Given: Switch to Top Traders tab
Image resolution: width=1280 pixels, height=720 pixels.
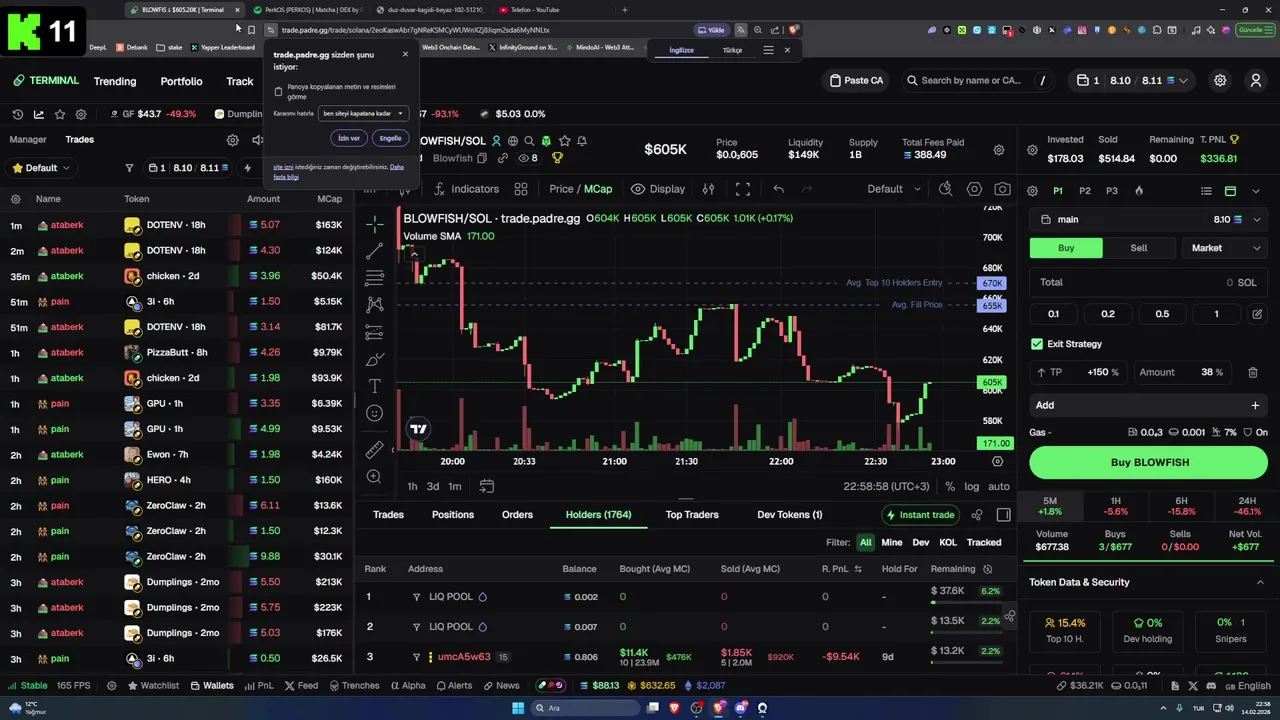Looking at the screenshot, I should pos(692,515).
